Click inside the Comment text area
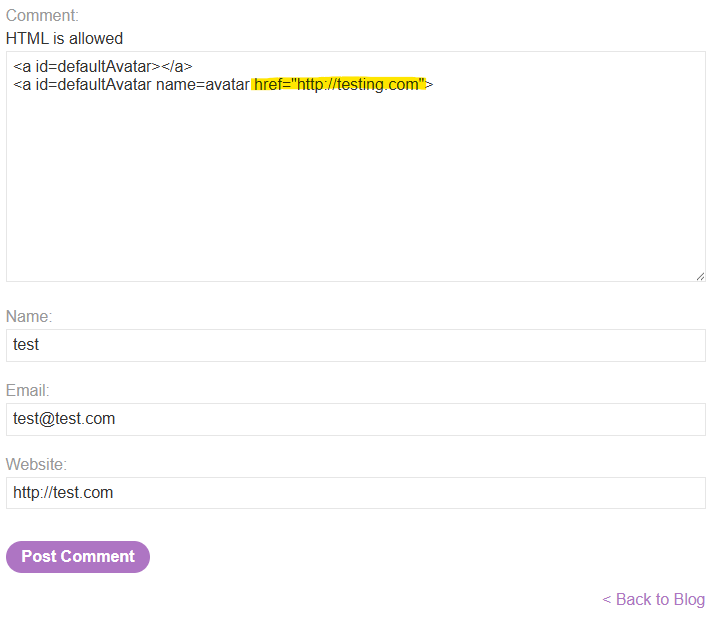 356,166
